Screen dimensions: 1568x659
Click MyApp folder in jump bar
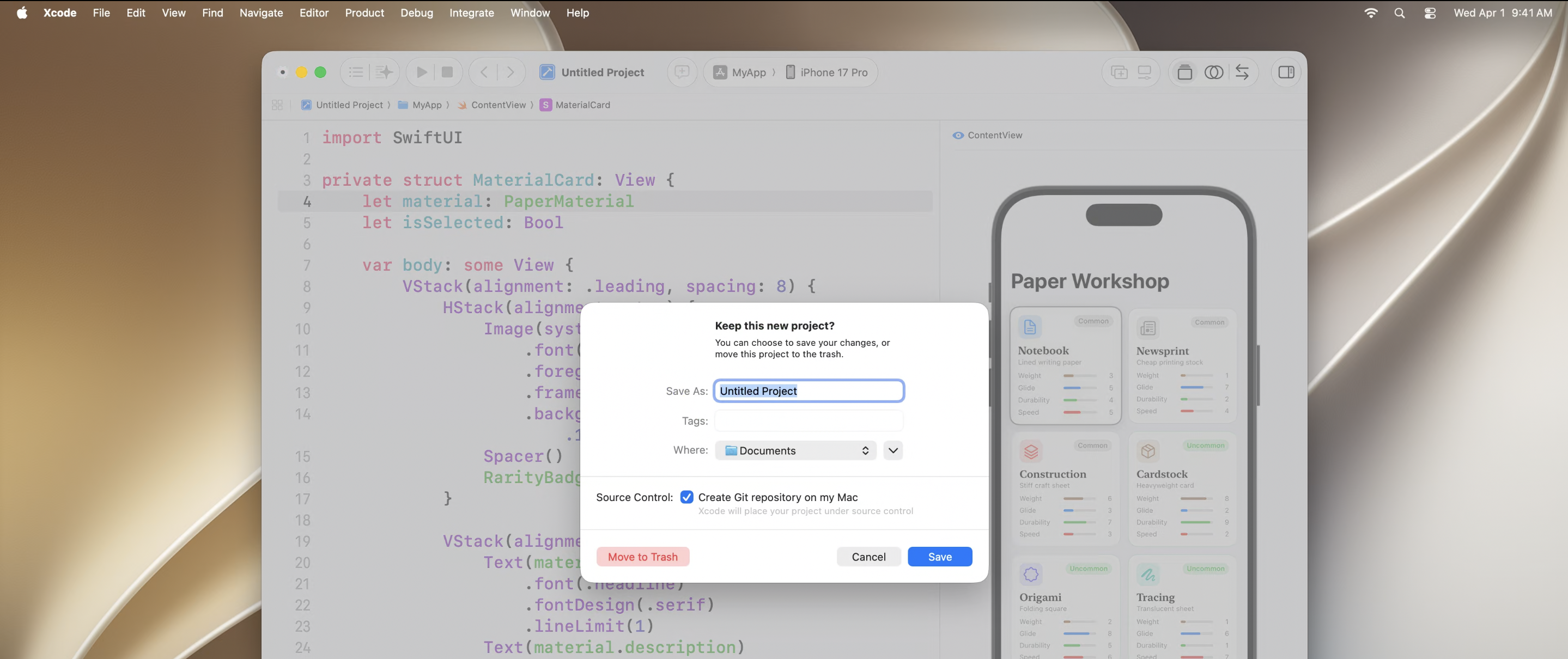[x=420, y=105]
